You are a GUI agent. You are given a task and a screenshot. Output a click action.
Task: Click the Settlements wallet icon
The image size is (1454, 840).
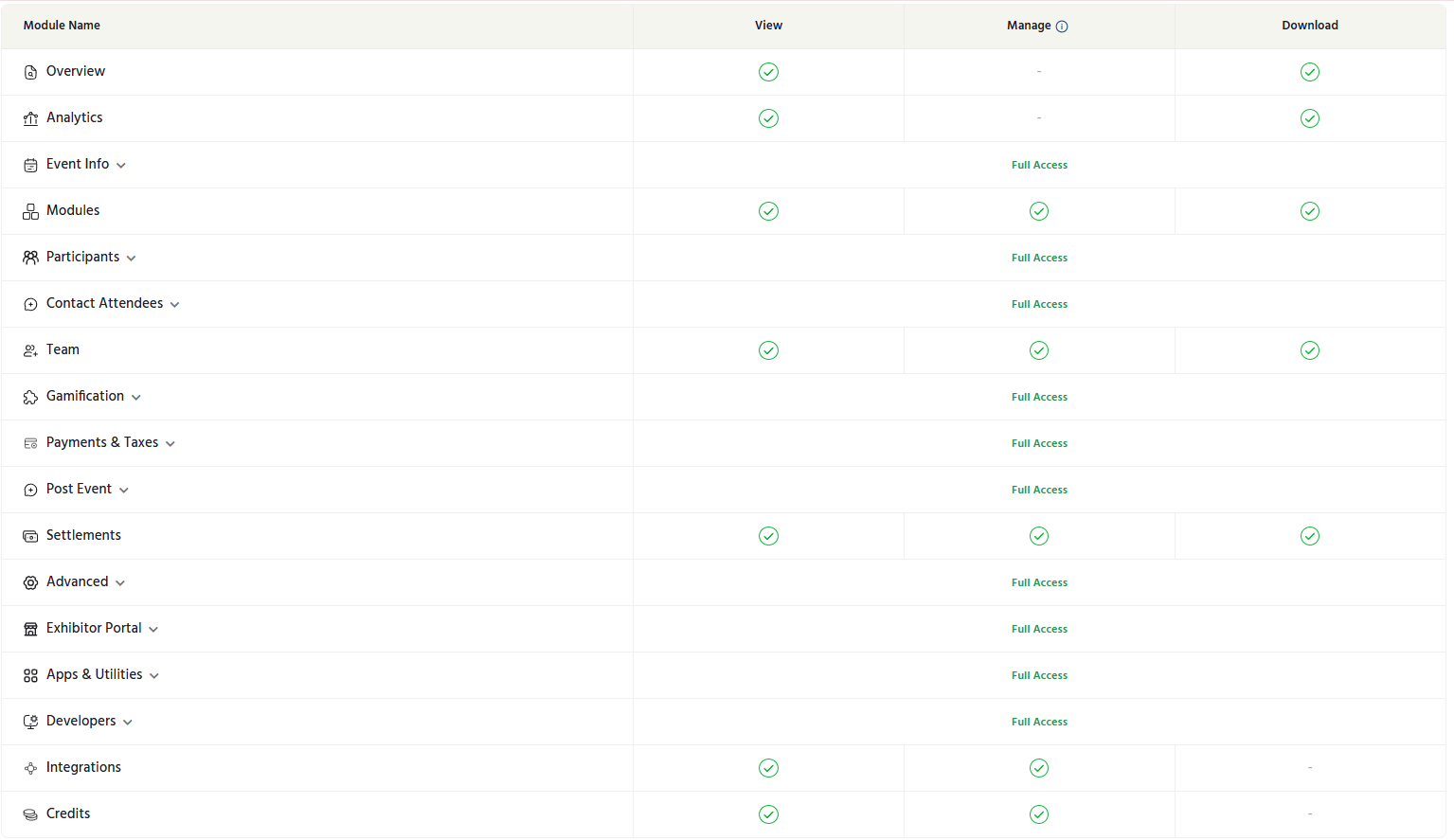pos(30,536)
